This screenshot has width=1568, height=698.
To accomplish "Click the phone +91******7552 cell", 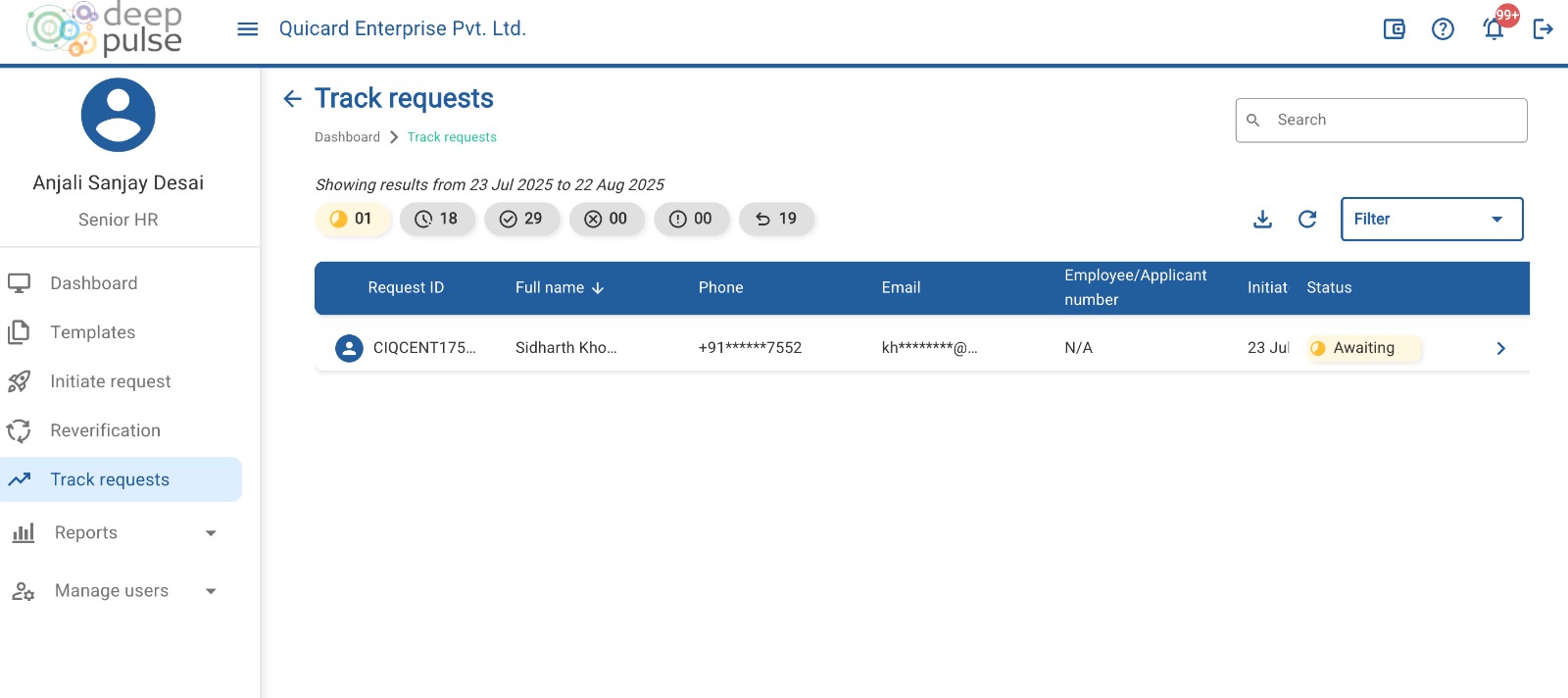I will point(750,348).
